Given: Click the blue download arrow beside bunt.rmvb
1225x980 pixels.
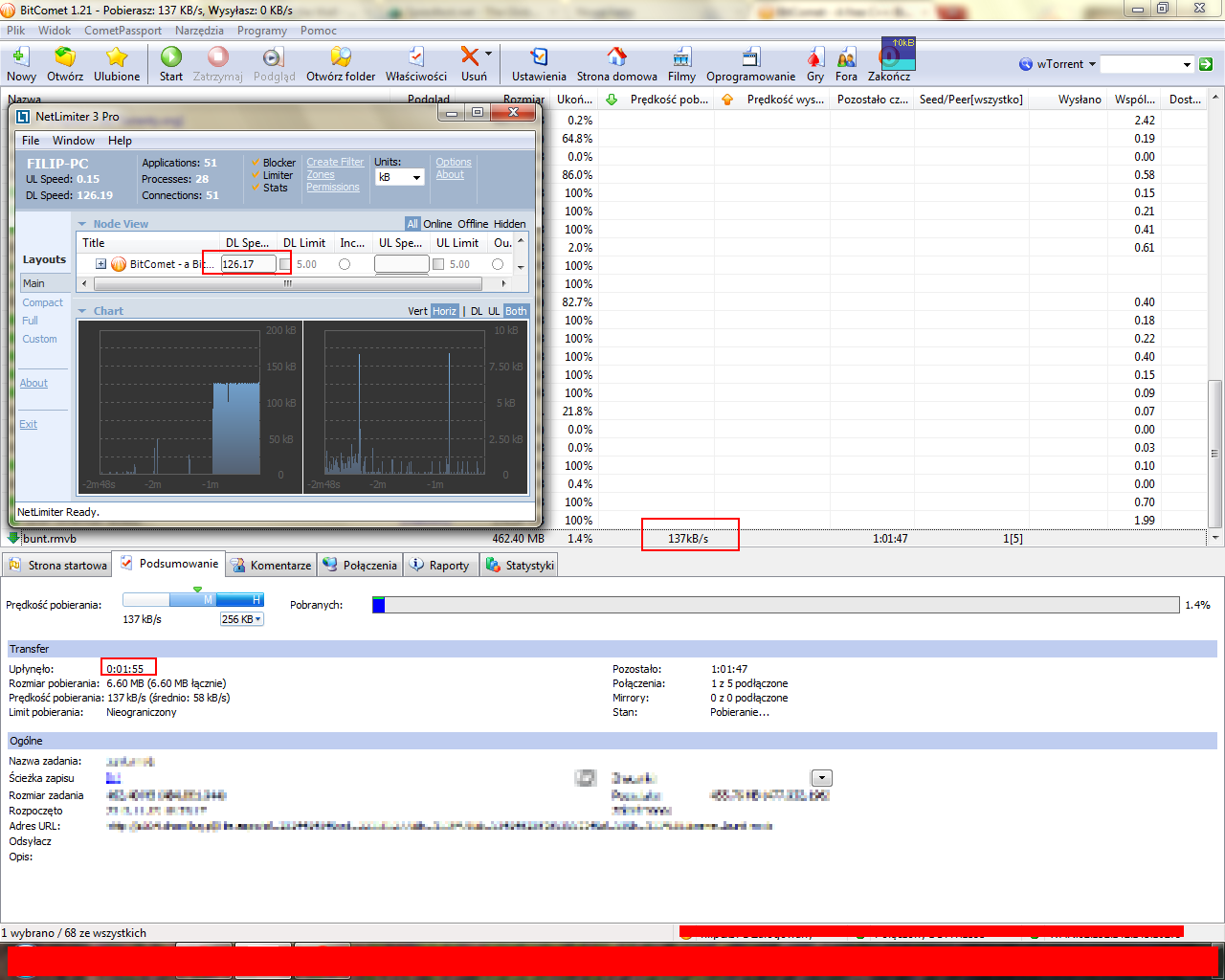Looking at the screenshot, I should coord(13,538).
